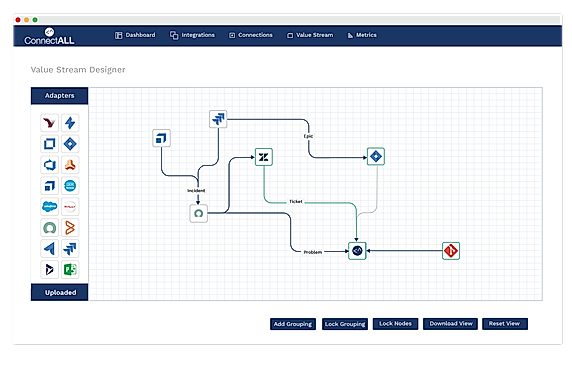Pick the blue hollow square adapter

(49, 144)
